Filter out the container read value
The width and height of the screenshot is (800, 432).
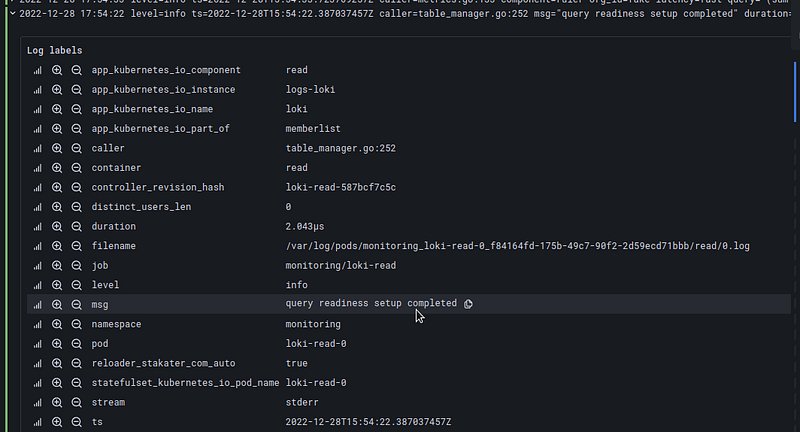[x=77, y=168]
